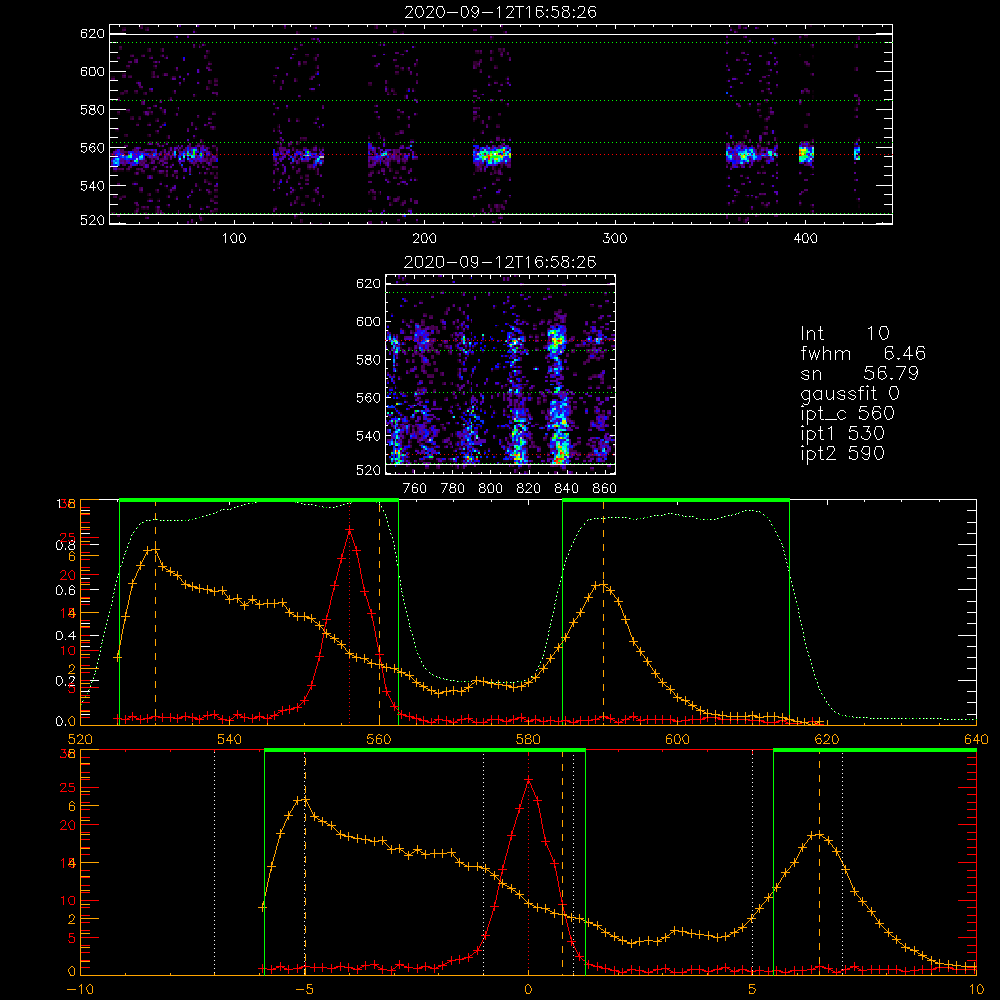Click the '300' x-axis label of top spectrogram
The image size is (1000, 1000).
[x=615, y=239]
